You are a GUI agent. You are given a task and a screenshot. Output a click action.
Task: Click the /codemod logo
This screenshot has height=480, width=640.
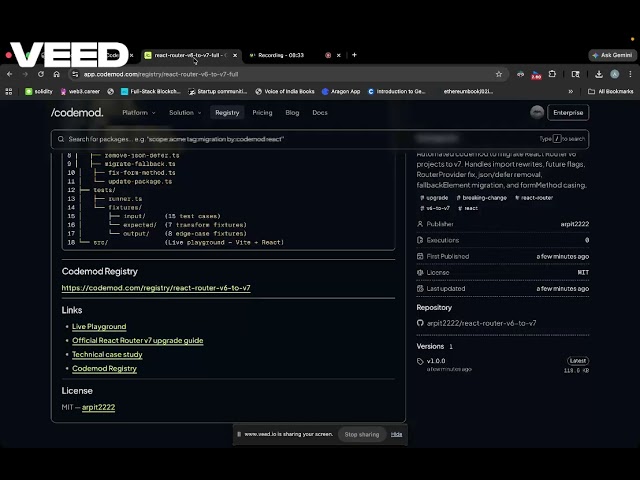[x=77, y=113]
